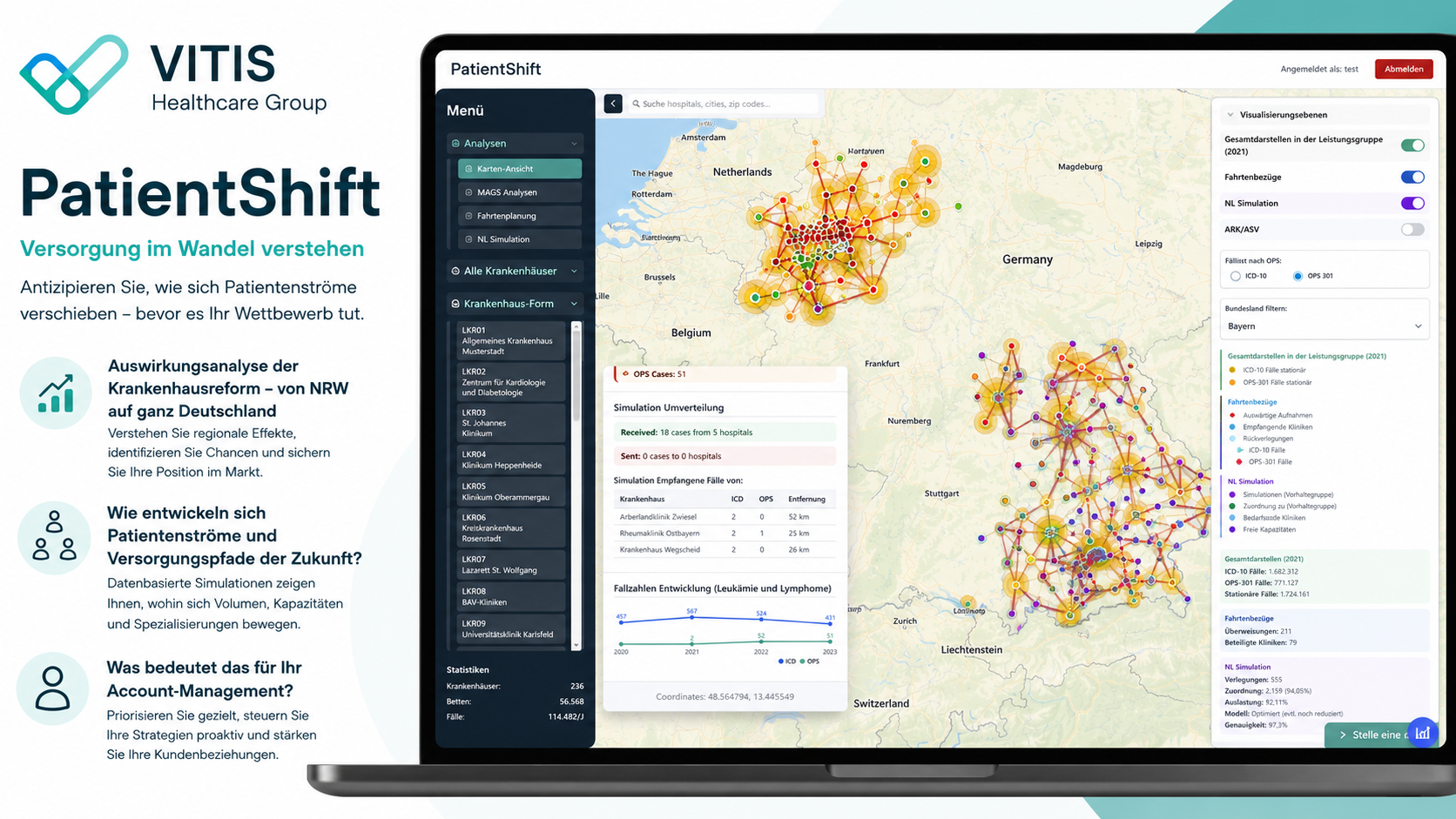Viewport: 1456px width, 819px height.
Task: Open the Karten-Ansicht menu item
Action: click(520, 169)
